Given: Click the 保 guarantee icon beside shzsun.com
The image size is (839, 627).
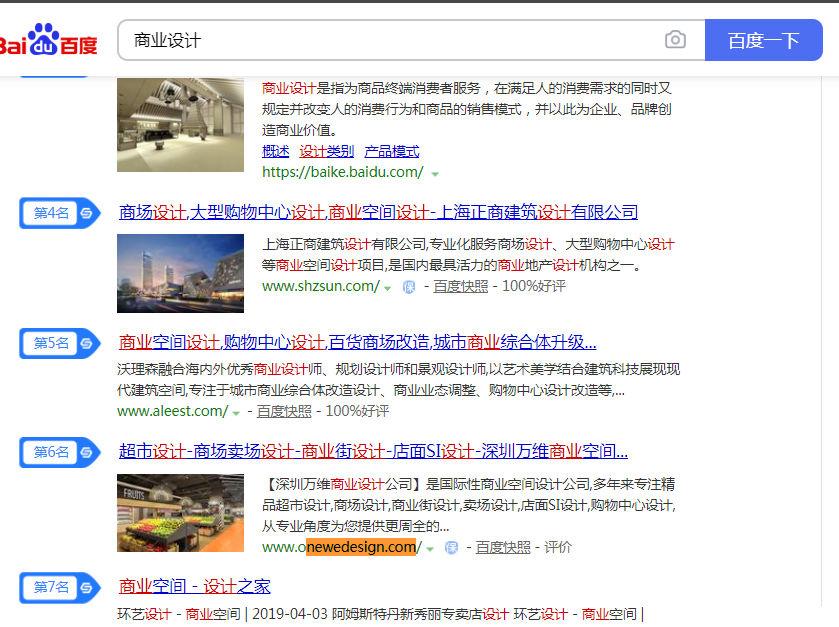Looking at the screenshot, I should [x=409, y=287].
